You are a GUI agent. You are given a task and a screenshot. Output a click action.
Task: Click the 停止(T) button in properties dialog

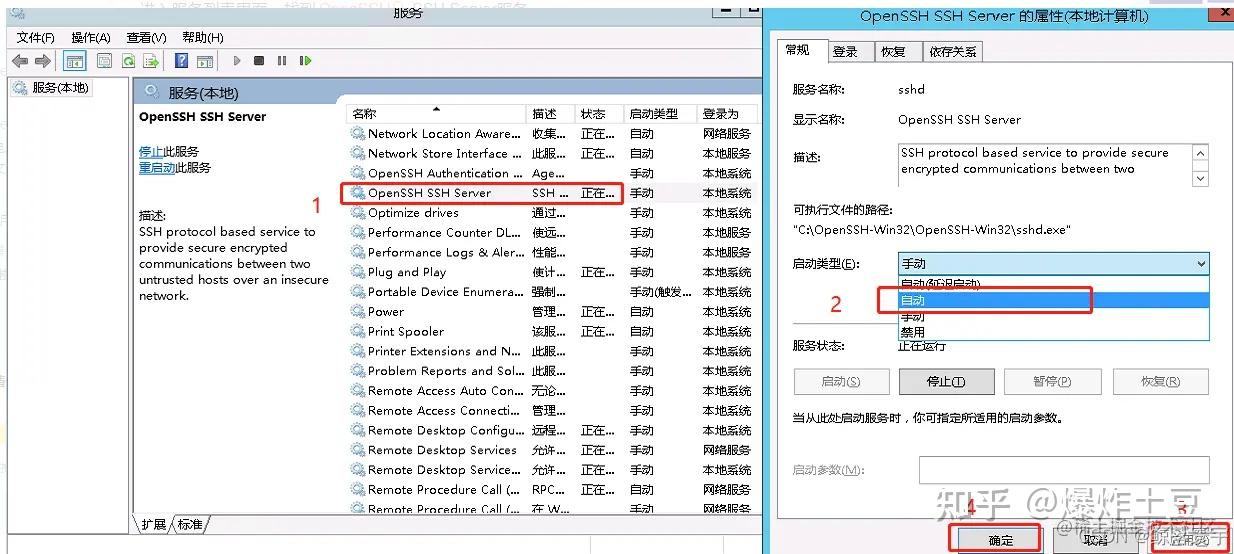(x=946, y=382)
